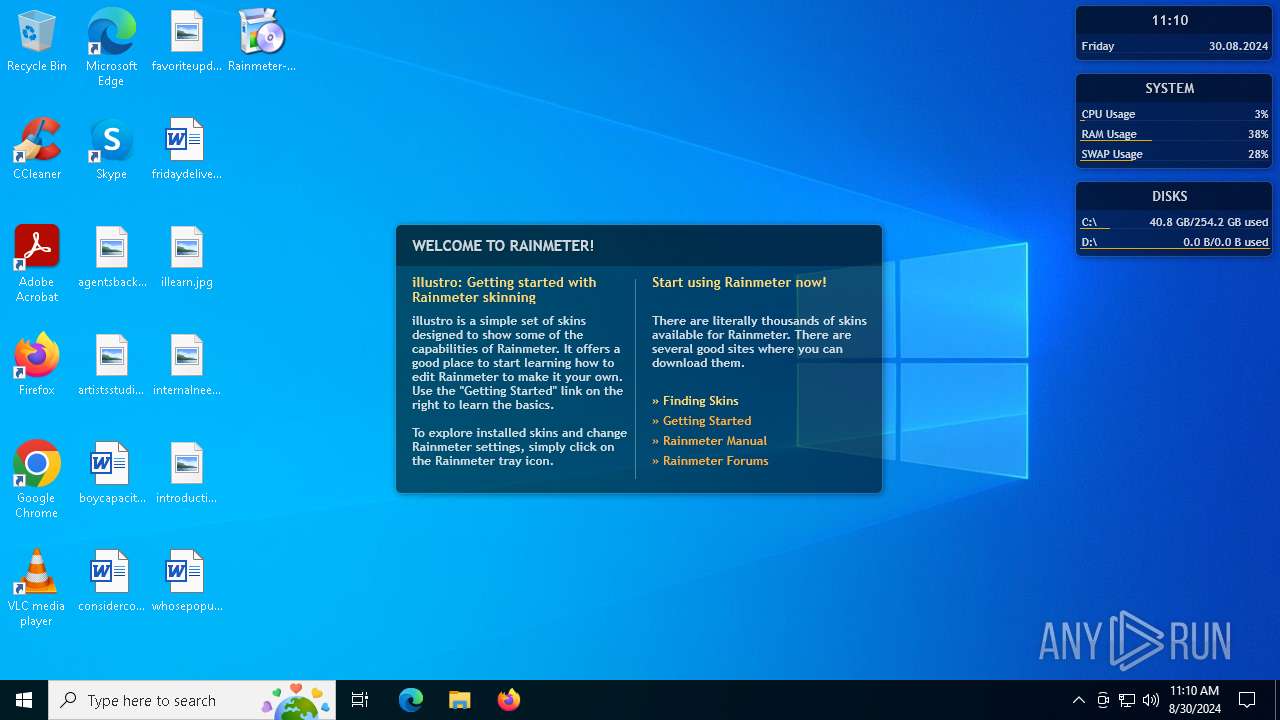Click the taskbar clock showing 11:10 AM
Image resolution: width=1280 pixels, height=720 pixels.
pyautogui.click(x=1194, y=700)
